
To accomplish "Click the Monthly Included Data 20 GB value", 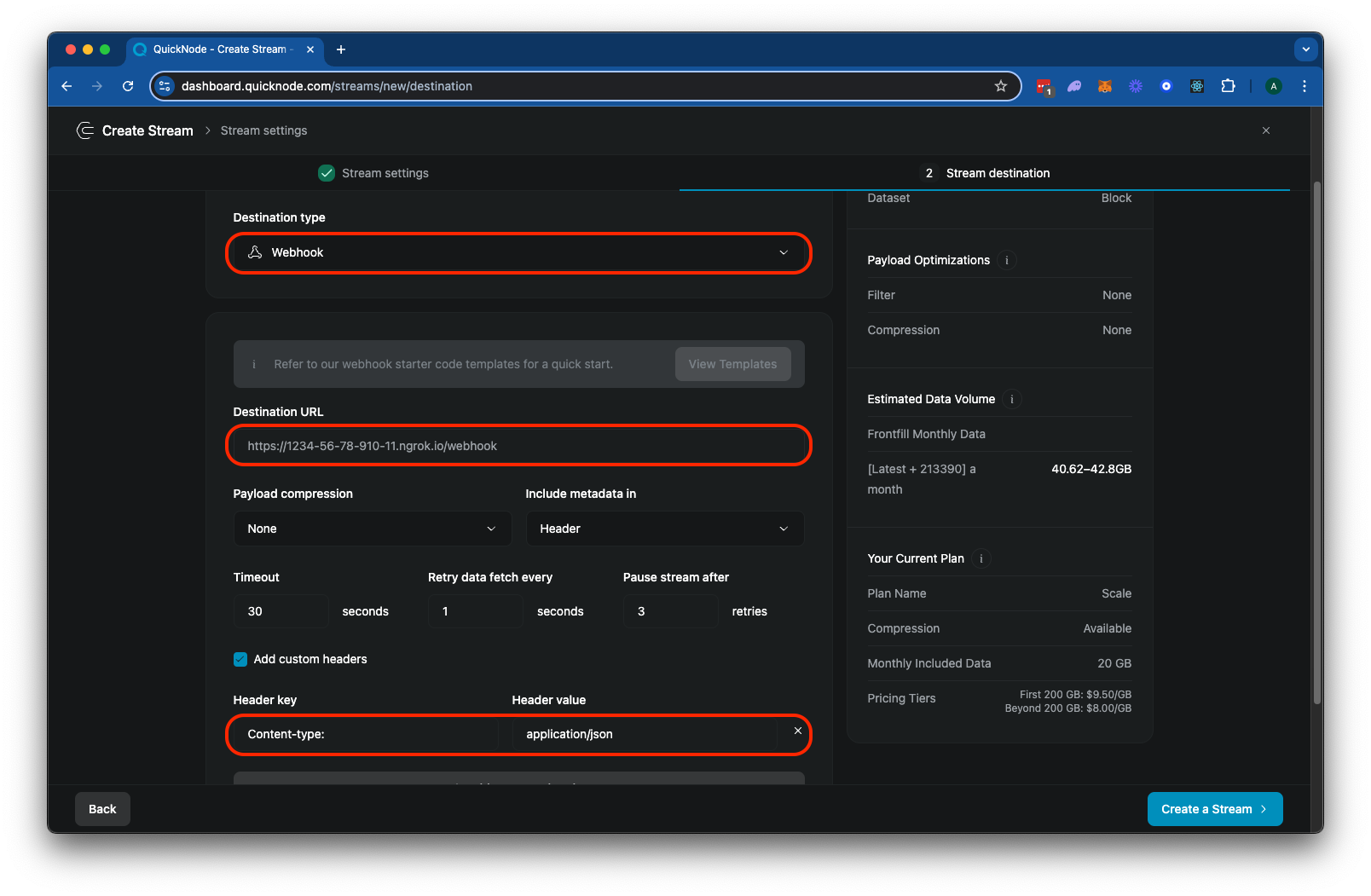I will pyautogui.click(x=1114, y=663).
